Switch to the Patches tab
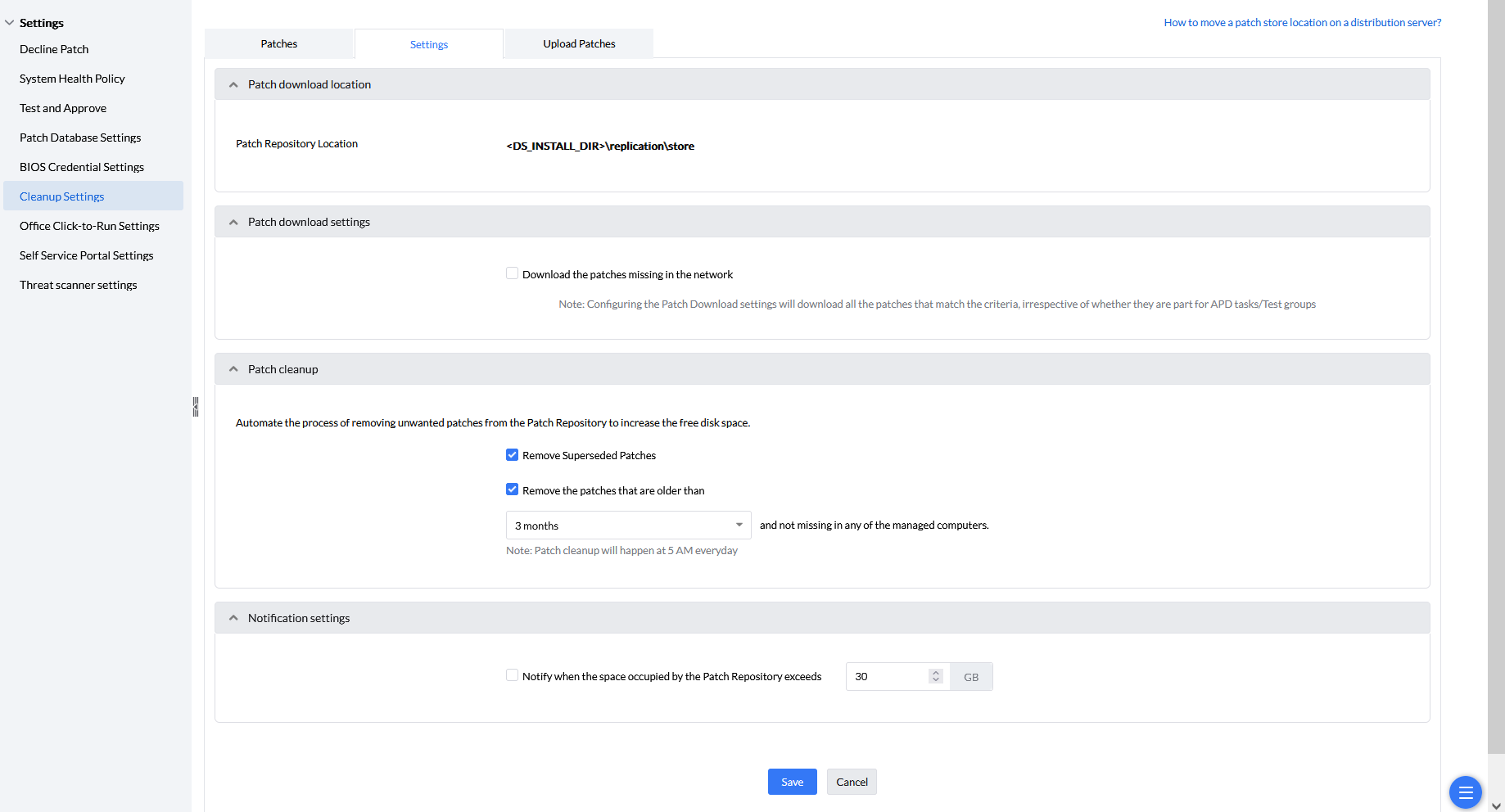This screenshot has width=1505, height=812. click(x=278, y=43)
